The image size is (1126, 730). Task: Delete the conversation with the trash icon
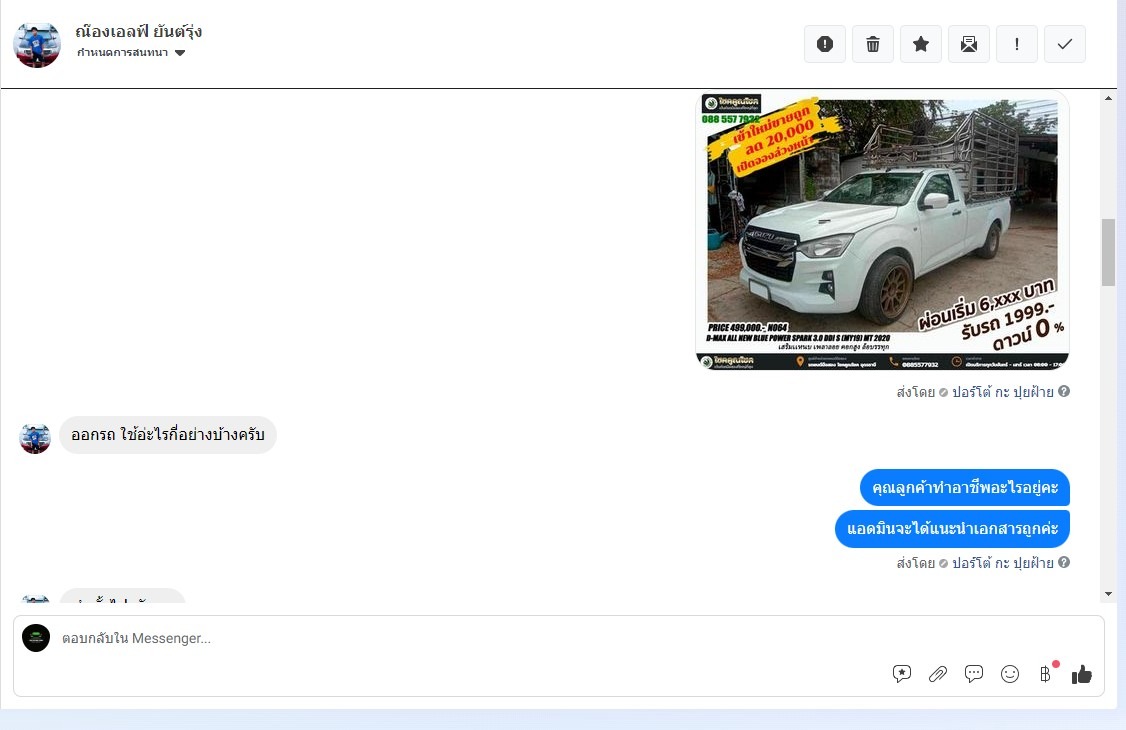tap(873, 45)
